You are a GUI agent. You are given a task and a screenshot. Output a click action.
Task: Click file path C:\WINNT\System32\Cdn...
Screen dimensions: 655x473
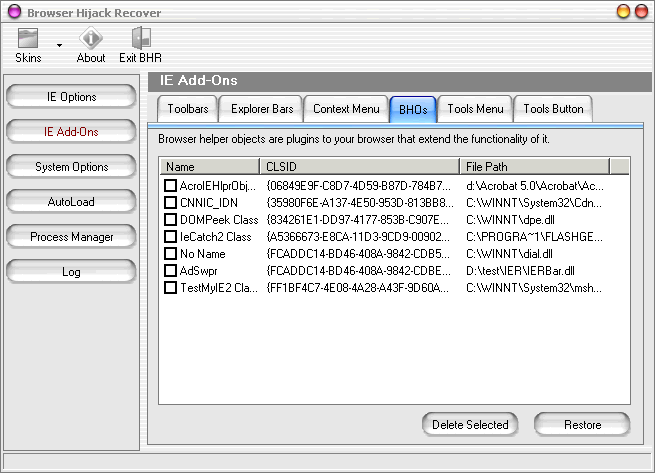click(534, 203)
